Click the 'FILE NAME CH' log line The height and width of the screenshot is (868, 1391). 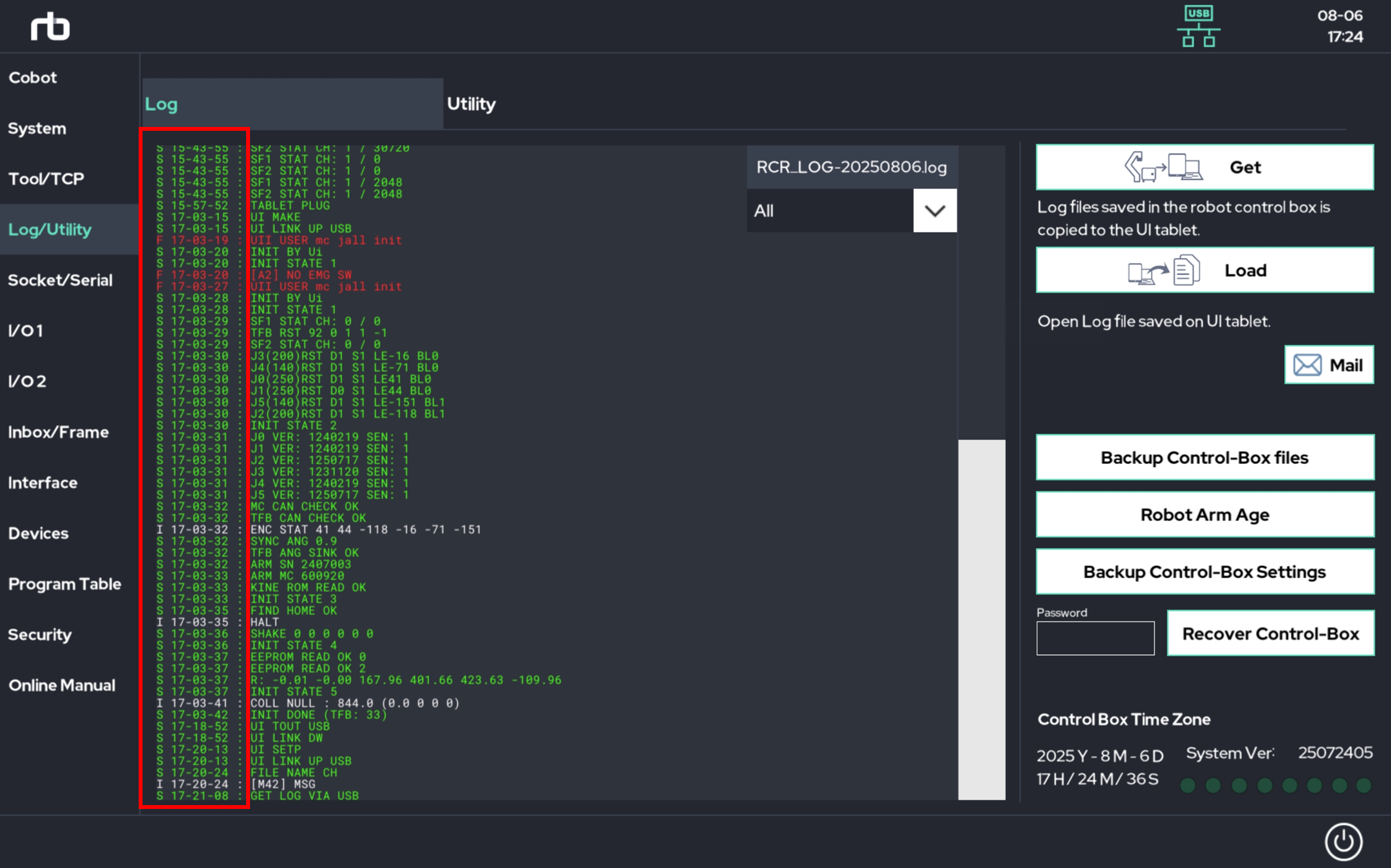coord(246,772)
